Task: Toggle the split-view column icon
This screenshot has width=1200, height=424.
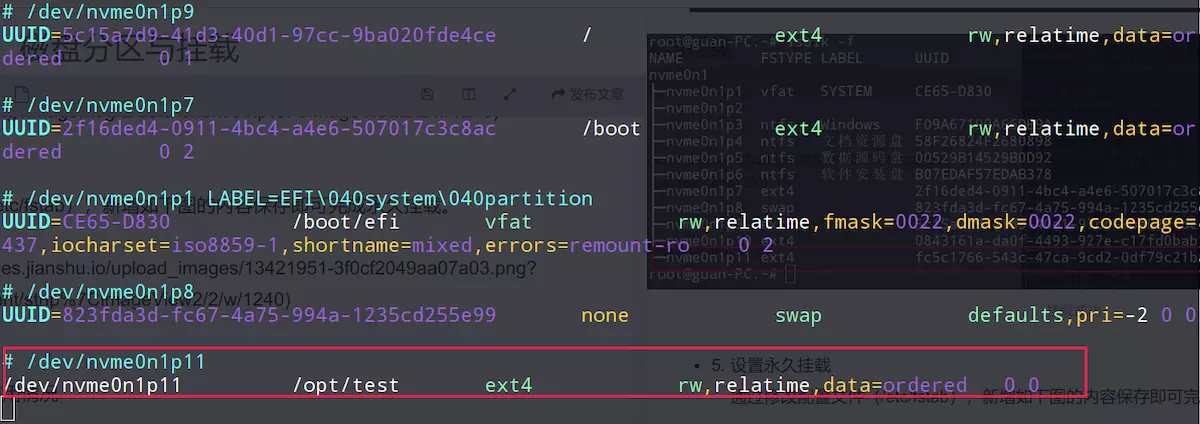Action: pos(468,94)
